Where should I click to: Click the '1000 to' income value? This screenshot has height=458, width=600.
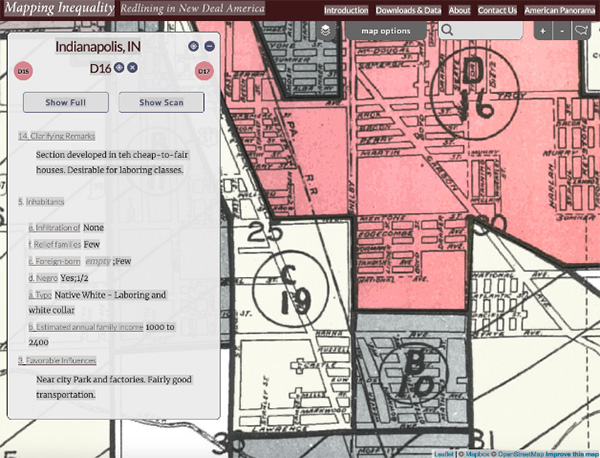pos(160,327)
